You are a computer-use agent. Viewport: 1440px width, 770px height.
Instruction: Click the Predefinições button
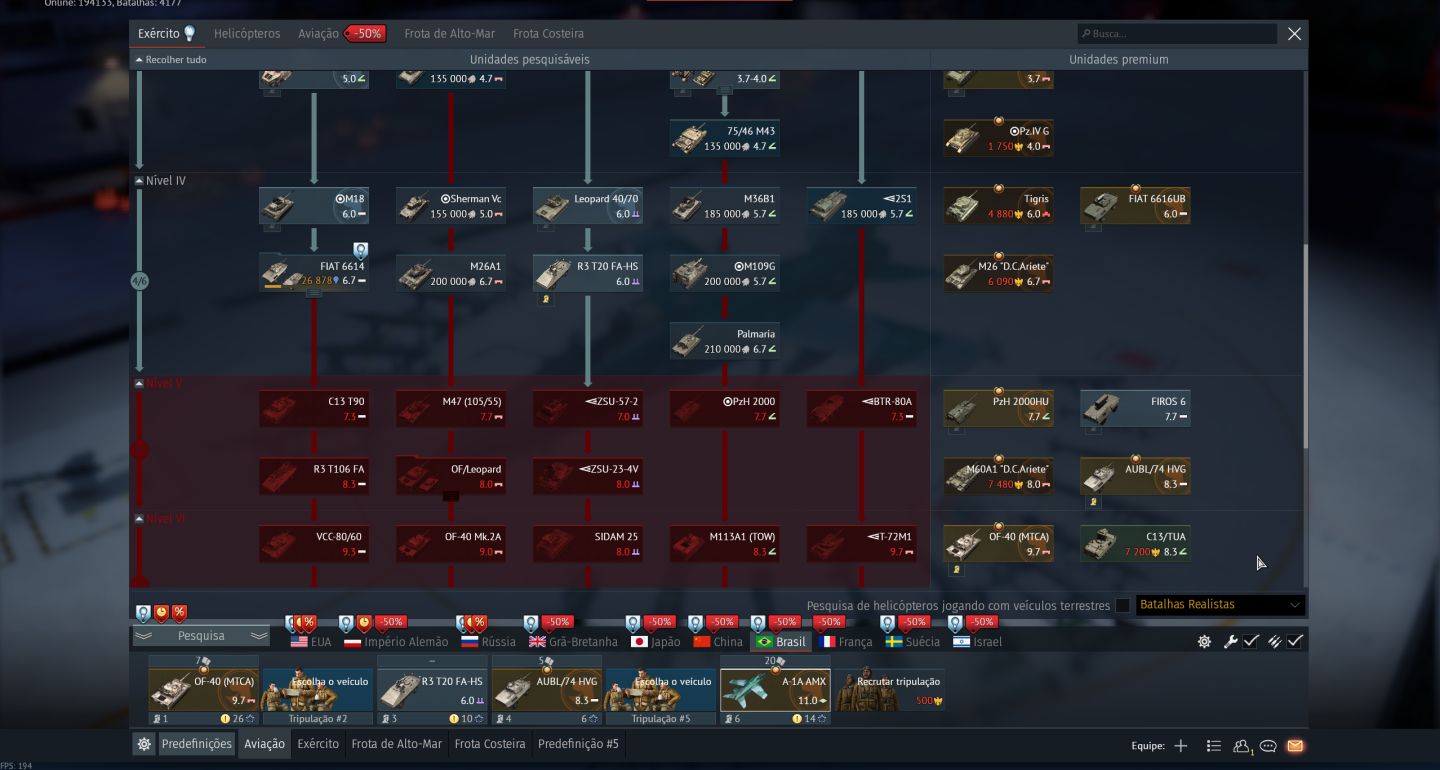(197, 744)
